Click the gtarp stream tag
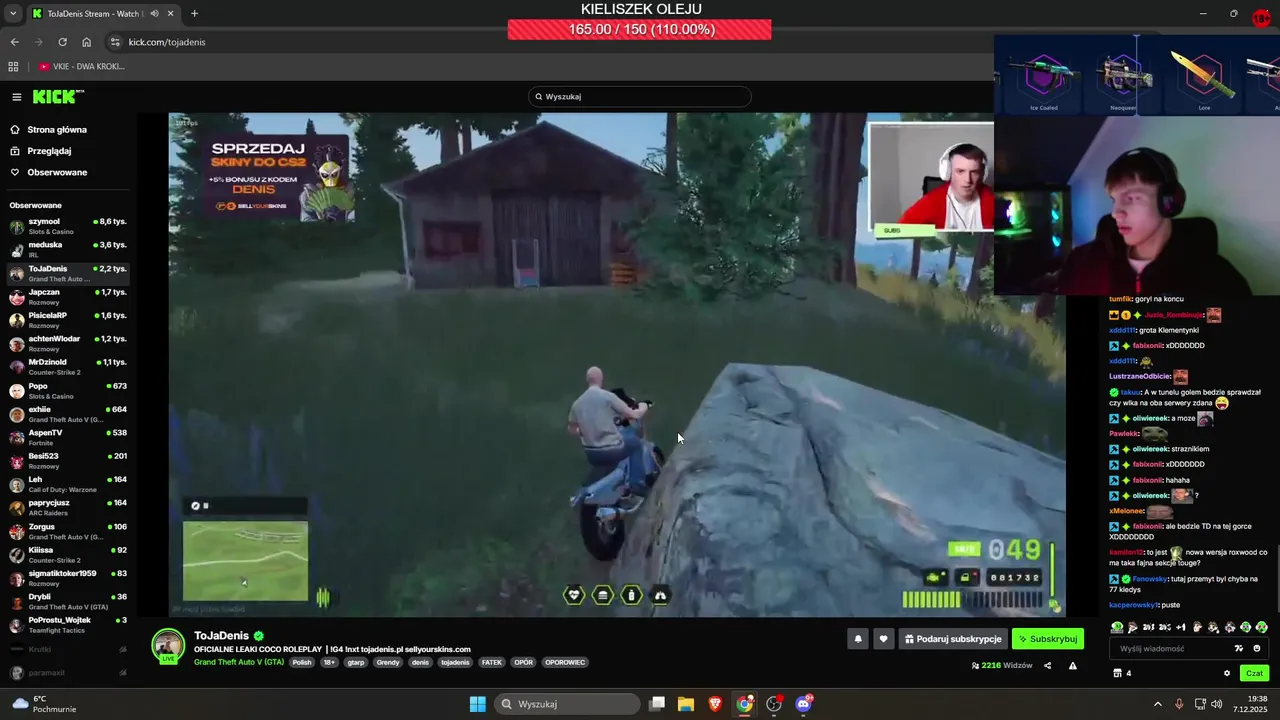1280x720 pixels. pos(356,662)
